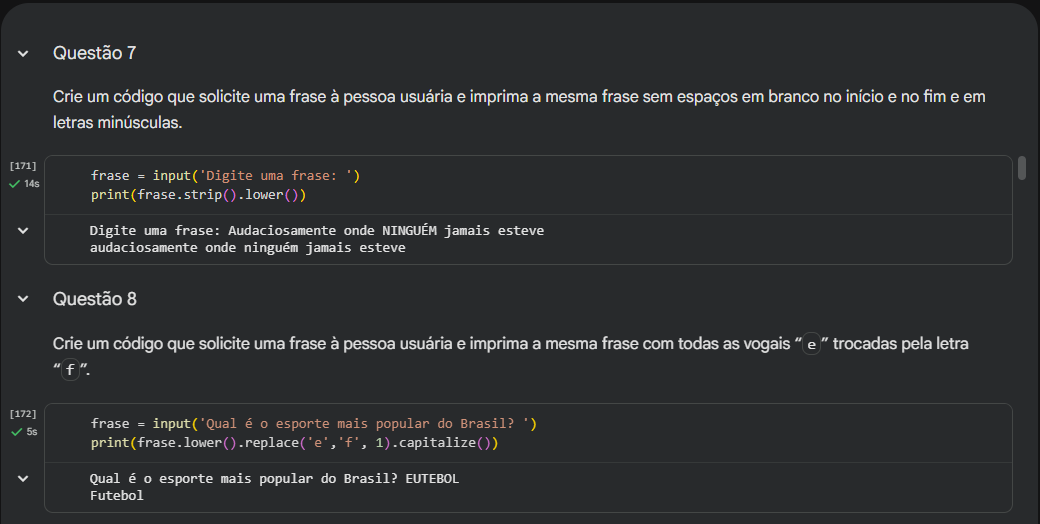
Task: Click the inline code 'f' chip
Action: 70,370
